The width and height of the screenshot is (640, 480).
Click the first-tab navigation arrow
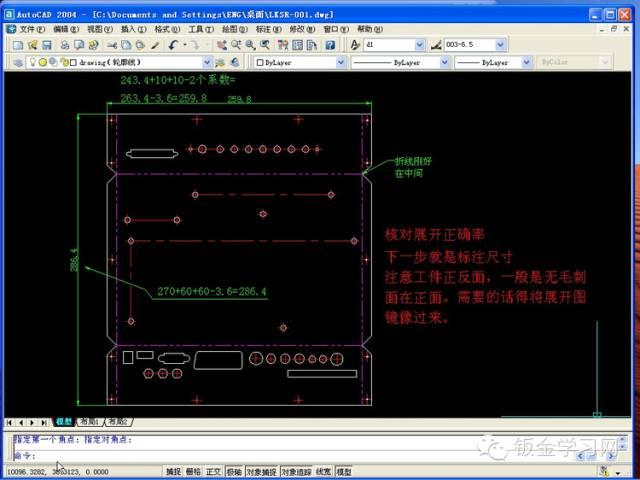(x=9, y=422)
